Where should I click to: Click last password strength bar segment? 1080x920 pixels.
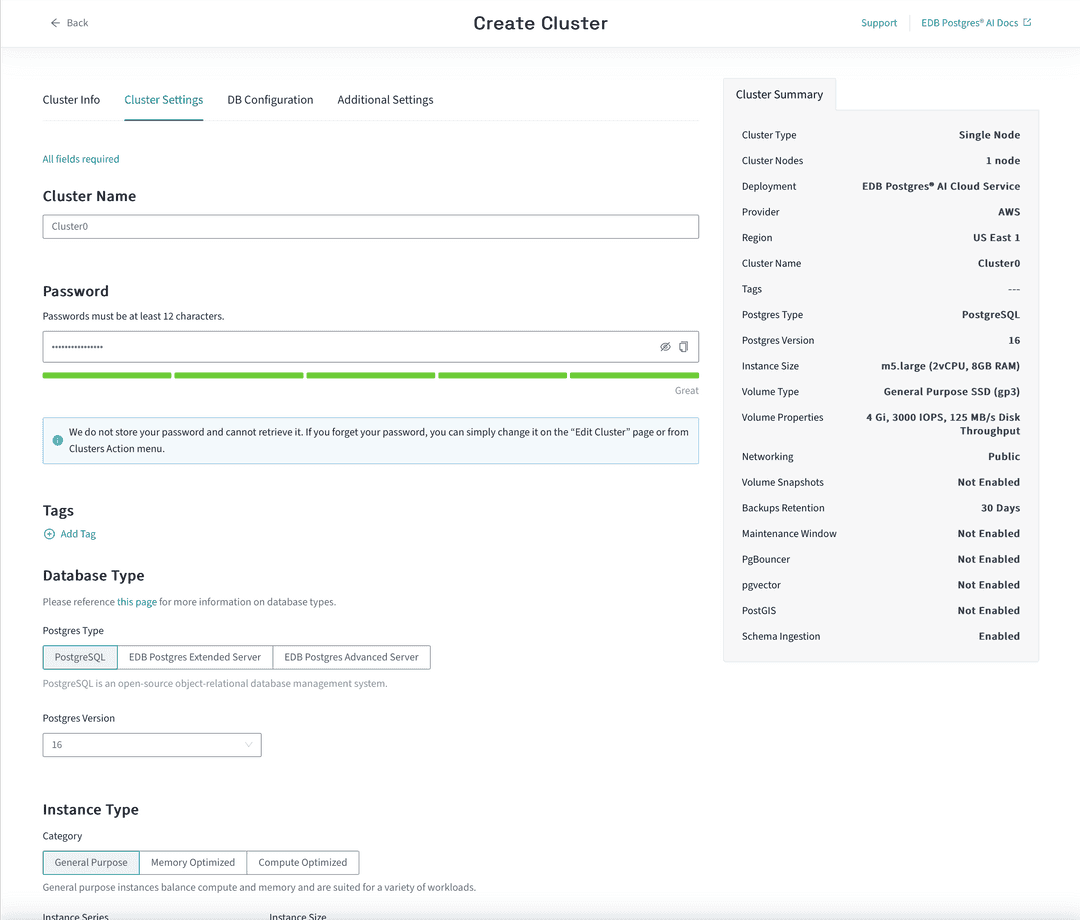tap(634, 375)
